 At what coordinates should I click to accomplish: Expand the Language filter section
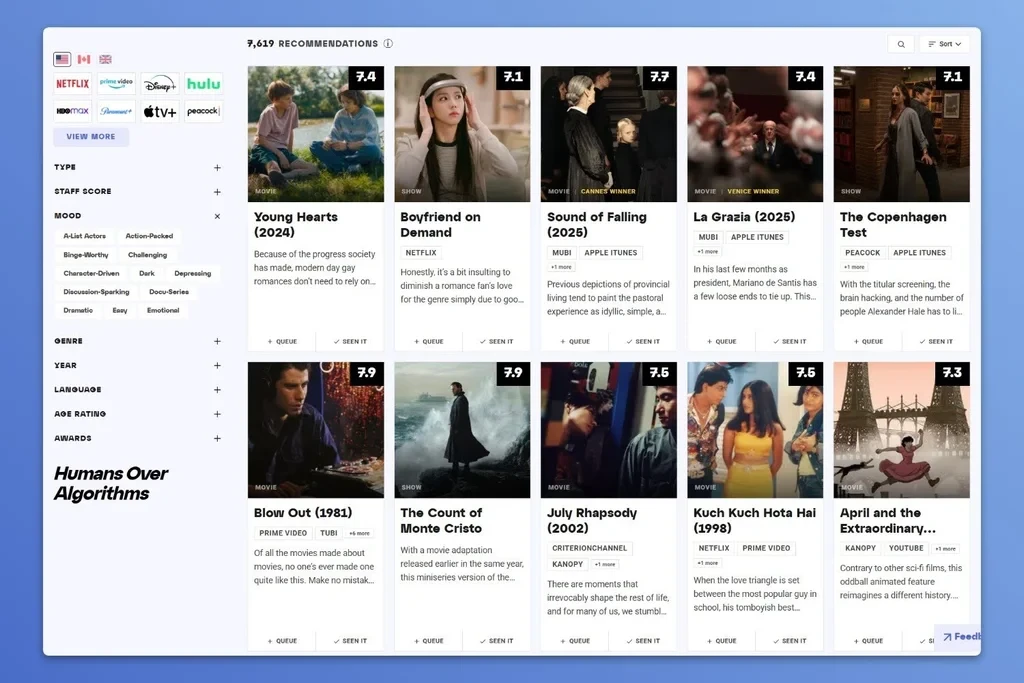point(217,390)
